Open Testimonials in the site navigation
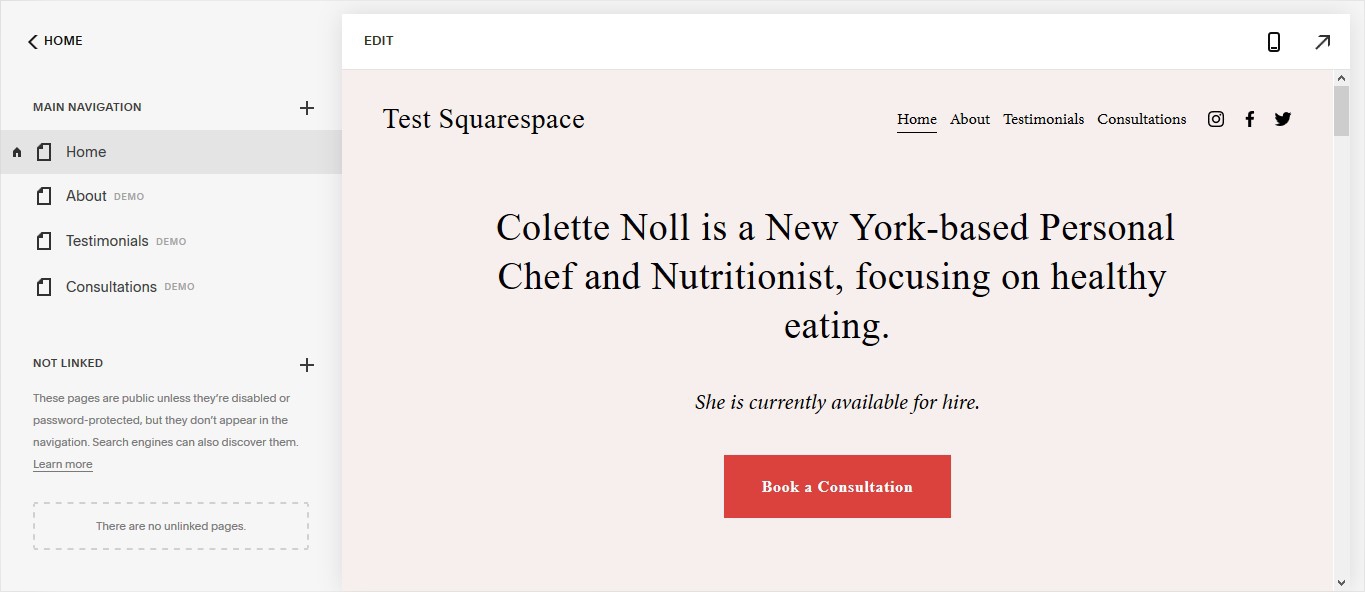 click(x=1044, y=119)
